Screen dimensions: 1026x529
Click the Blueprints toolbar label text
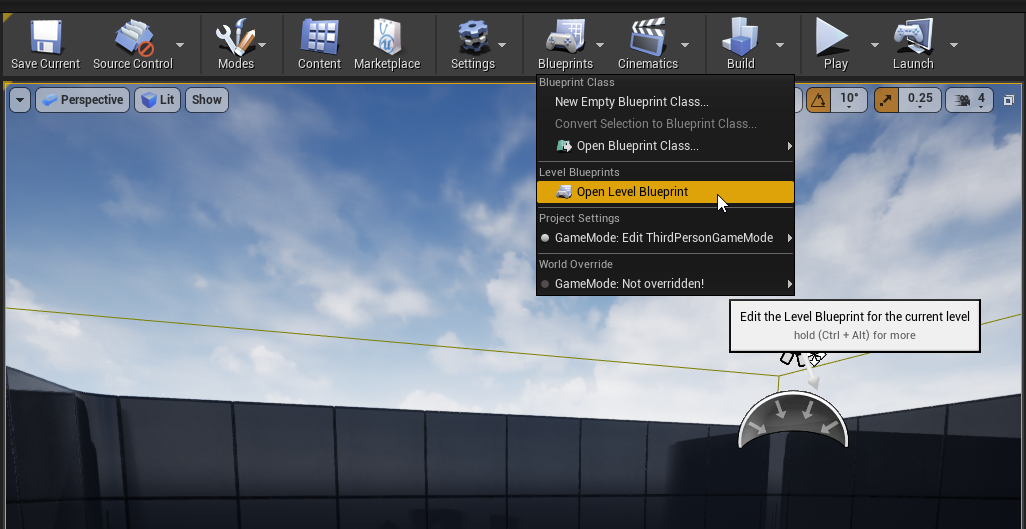click(565, 64)
